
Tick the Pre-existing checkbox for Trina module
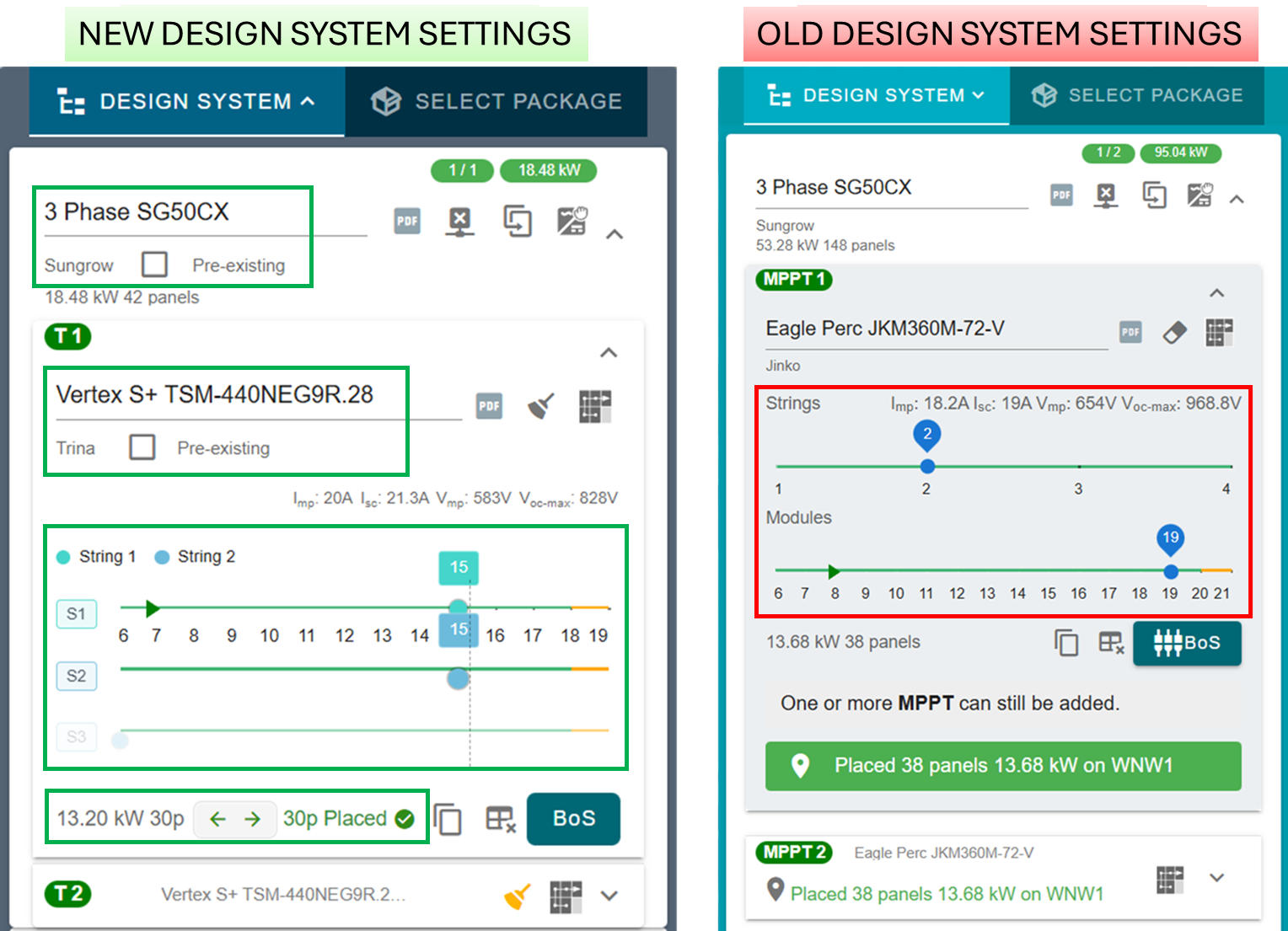point(142,447)
